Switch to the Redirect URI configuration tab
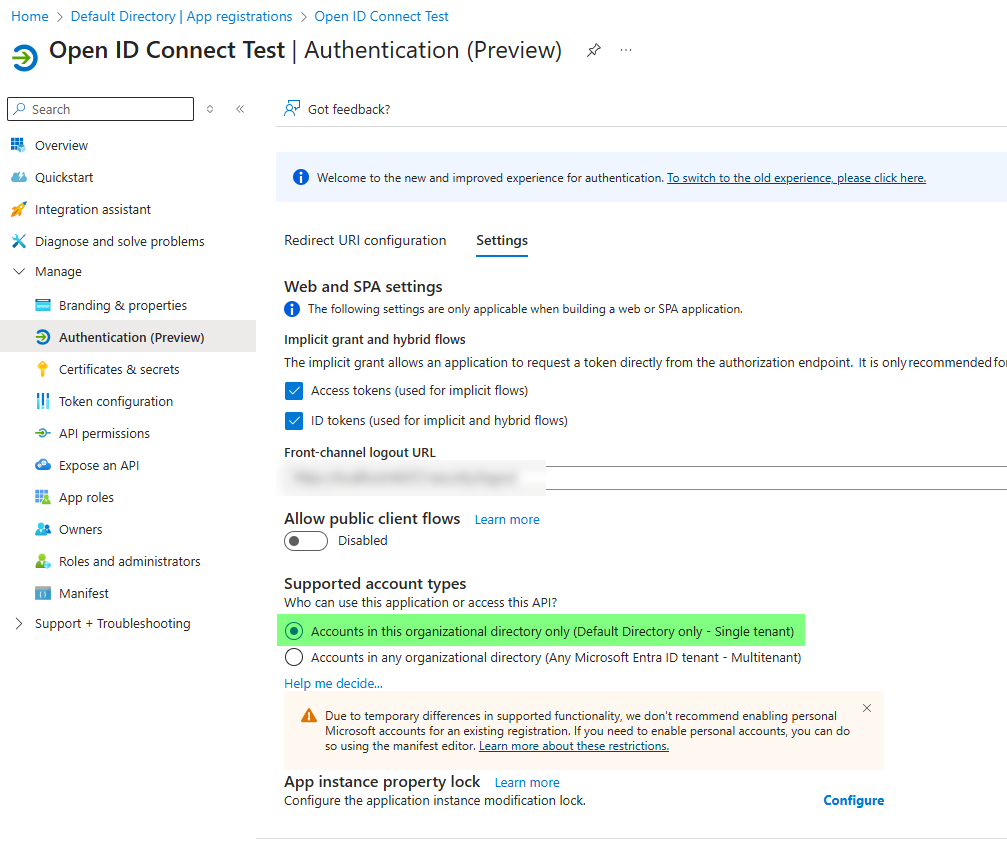1007x842 pixels. [x=365, y=240]
